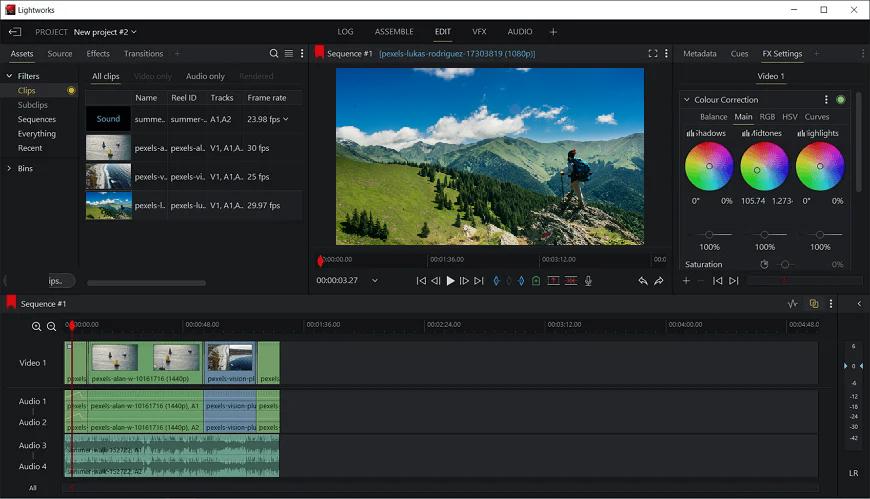Expand the Bins tree
The image size is (870, 499).
point(9,168)
